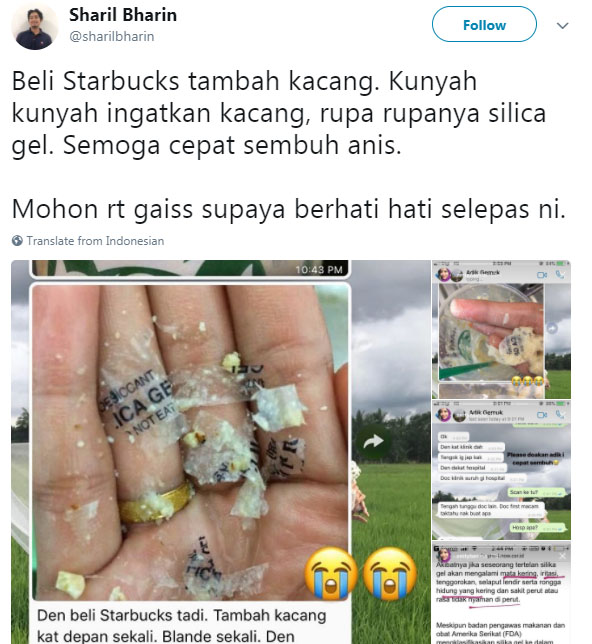Click the second crying emoji on photo
Viewport: 592px width, 644px height.
pyautogui.click(x=390, y=573)
